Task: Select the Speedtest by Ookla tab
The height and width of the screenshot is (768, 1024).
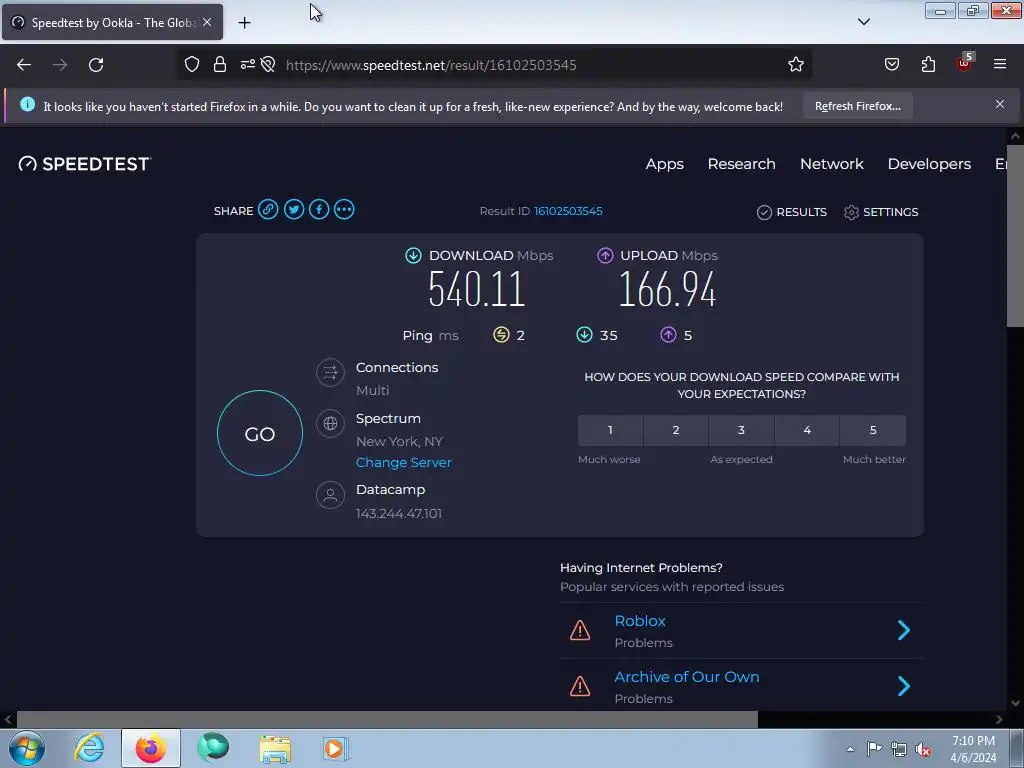Action: tap(112, 22)
